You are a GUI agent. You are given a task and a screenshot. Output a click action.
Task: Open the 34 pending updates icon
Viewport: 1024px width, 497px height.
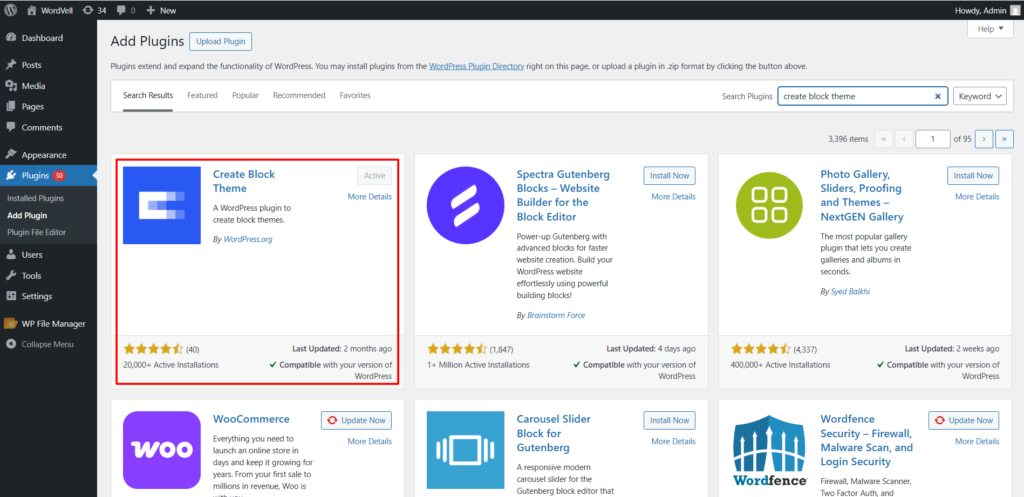tap(95, 10)
